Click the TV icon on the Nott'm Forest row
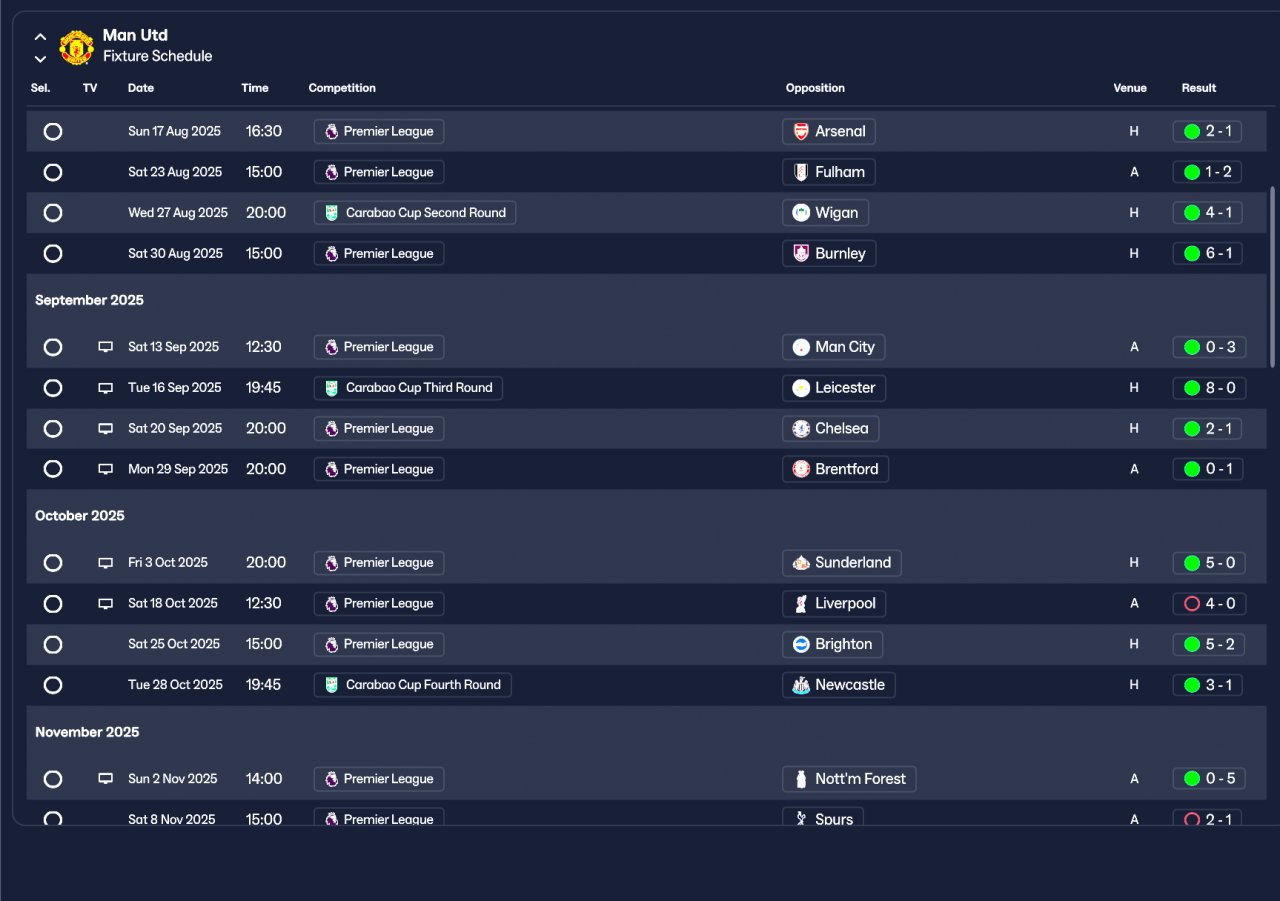 105,779
